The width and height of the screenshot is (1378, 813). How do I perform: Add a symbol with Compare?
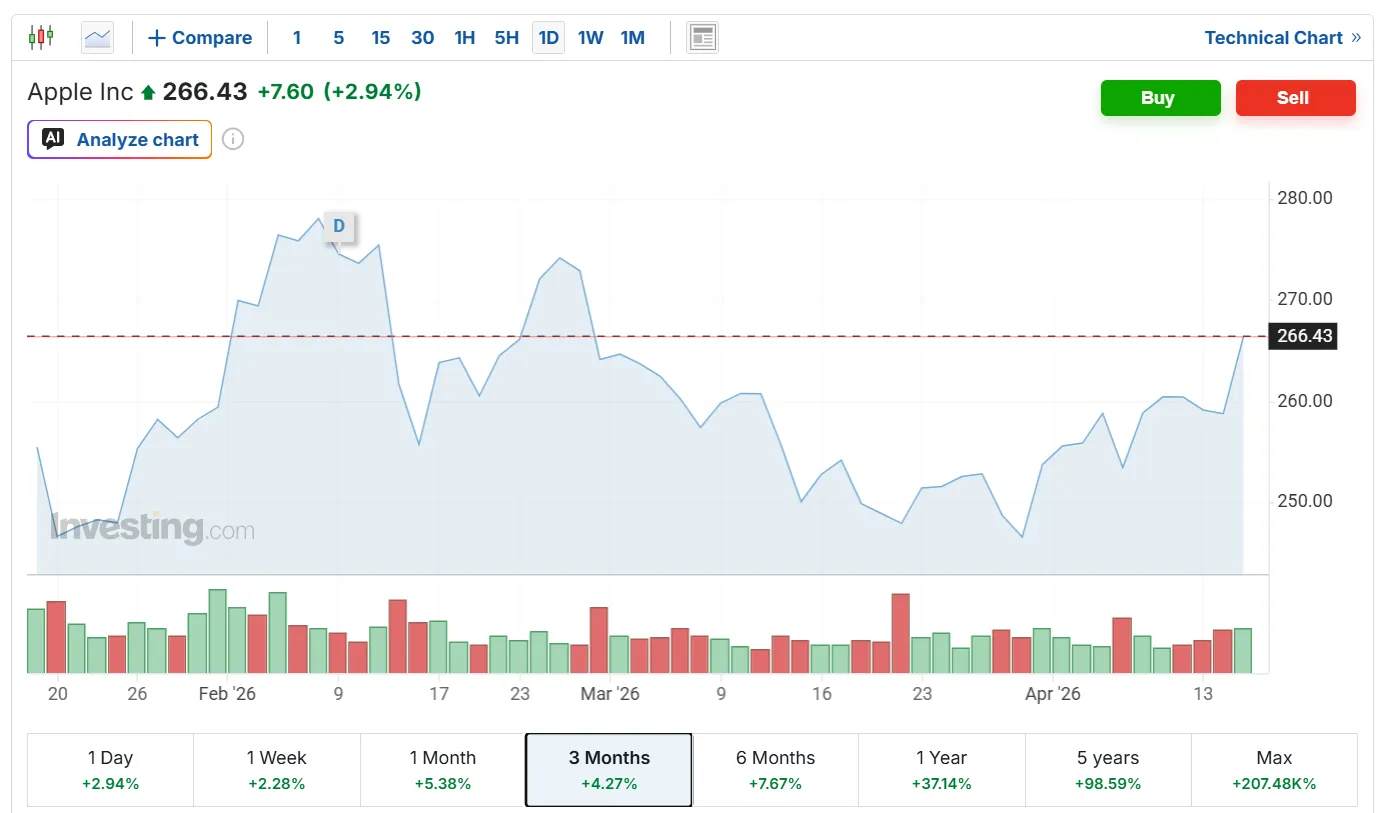click(200, 38)
